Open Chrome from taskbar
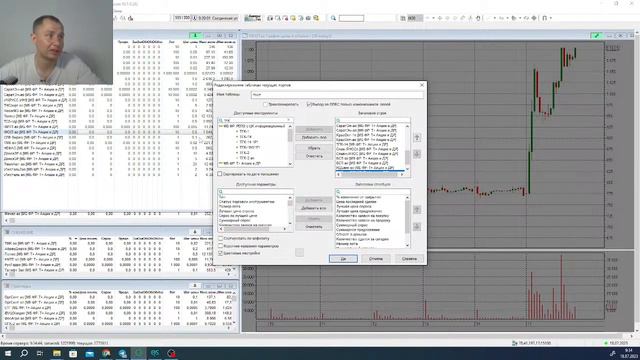This screenshot has width=640, height=360. [x=106, y=353]
